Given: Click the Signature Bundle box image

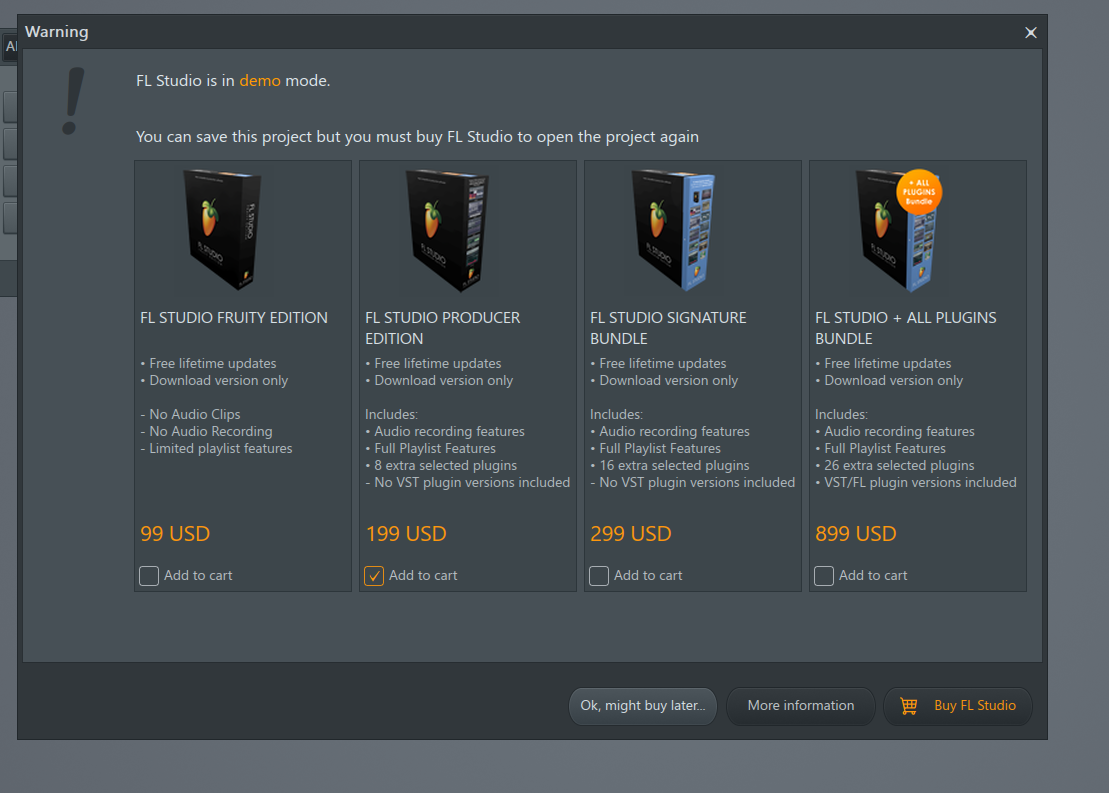Looking at the screenshot, I should pos(672,231).
